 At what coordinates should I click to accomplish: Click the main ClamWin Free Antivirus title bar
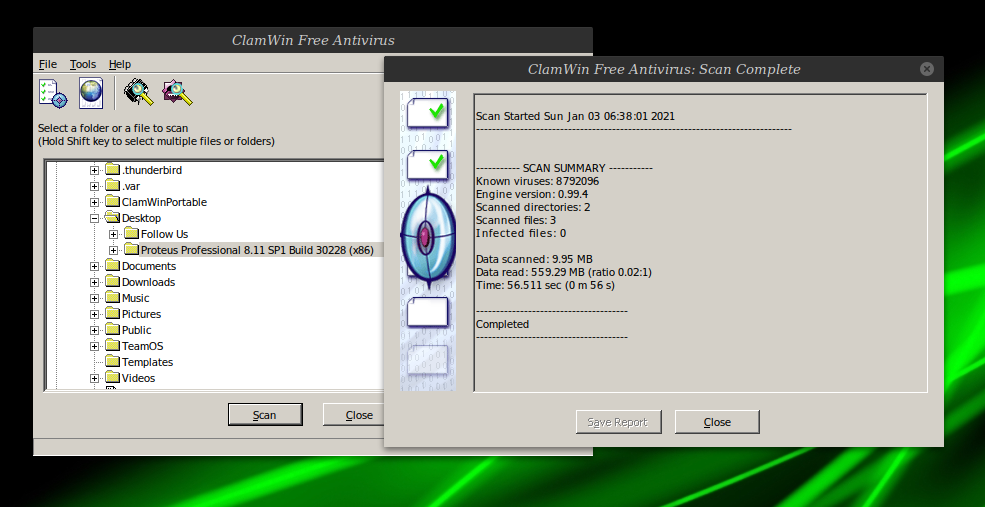[313, 40]
